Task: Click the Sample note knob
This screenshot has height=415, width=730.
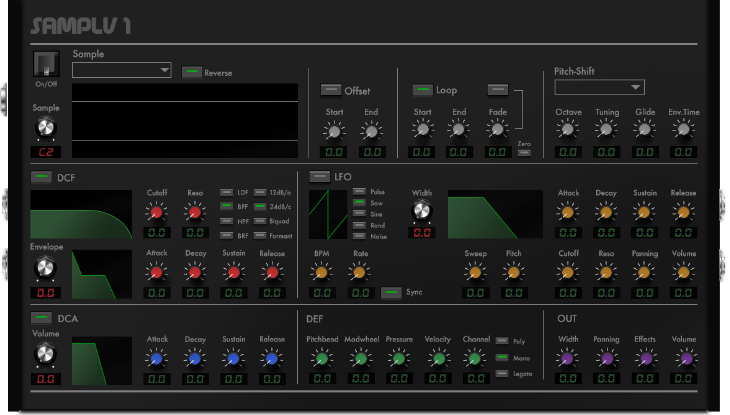Action: pyautogui.click(x=46, y=128)
